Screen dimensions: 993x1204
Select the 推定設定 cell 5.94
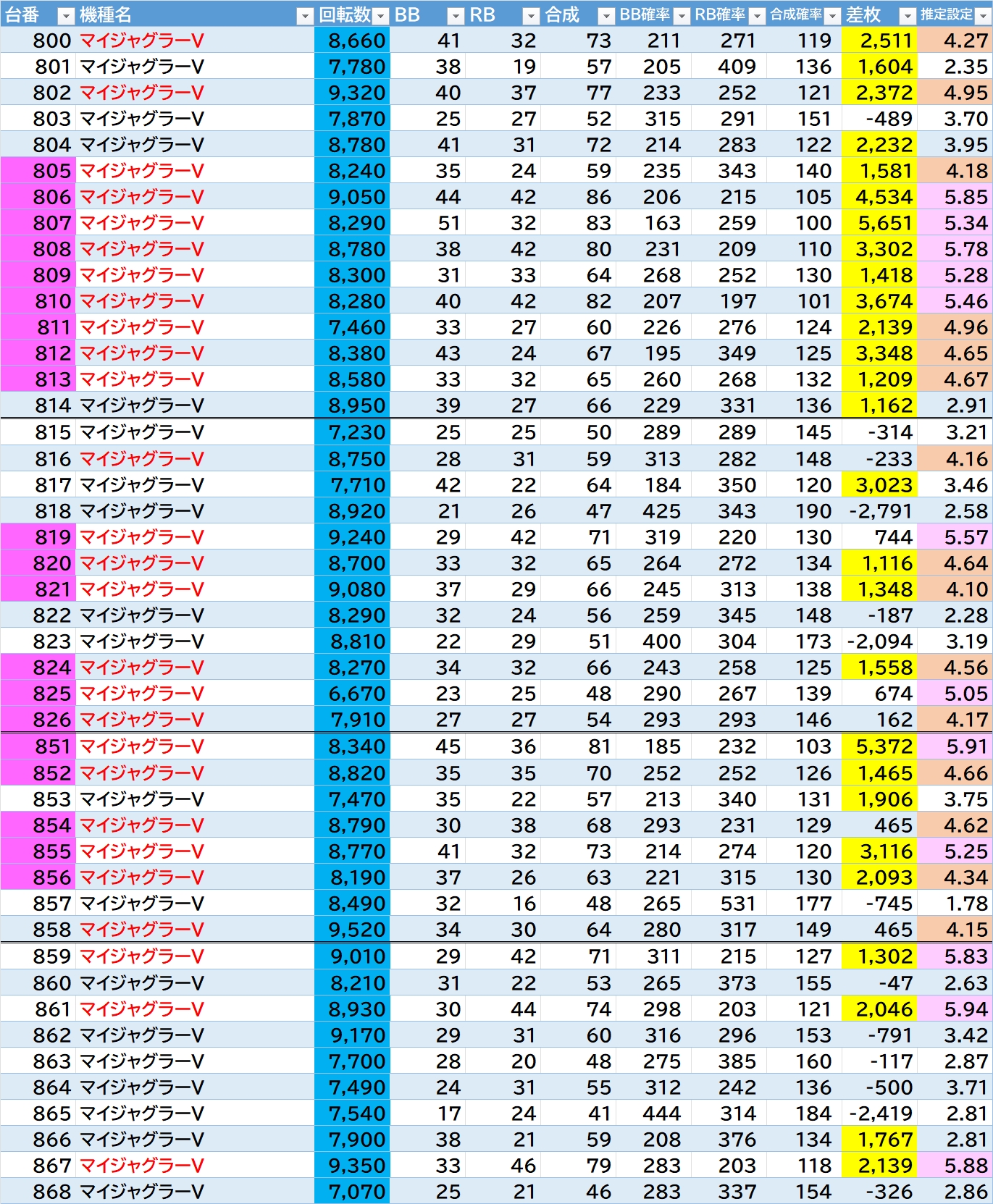click(x=955, y=1009)
